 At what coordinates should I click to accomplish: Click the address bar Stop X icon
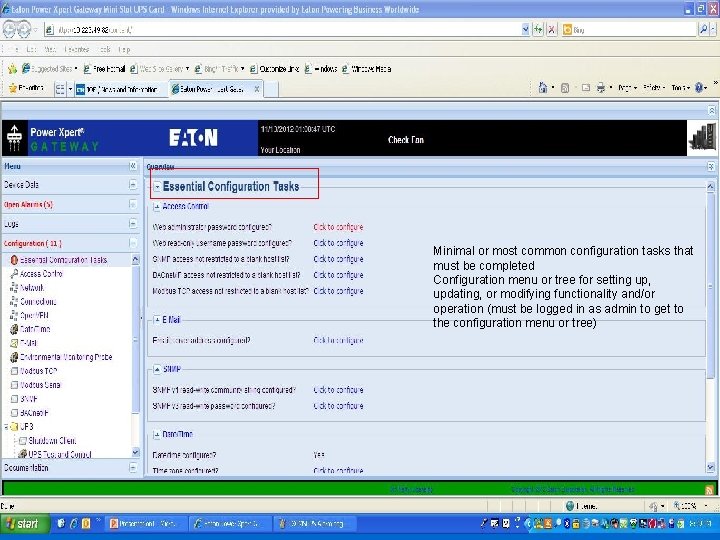pyautogui.click(x=551, y=30)
